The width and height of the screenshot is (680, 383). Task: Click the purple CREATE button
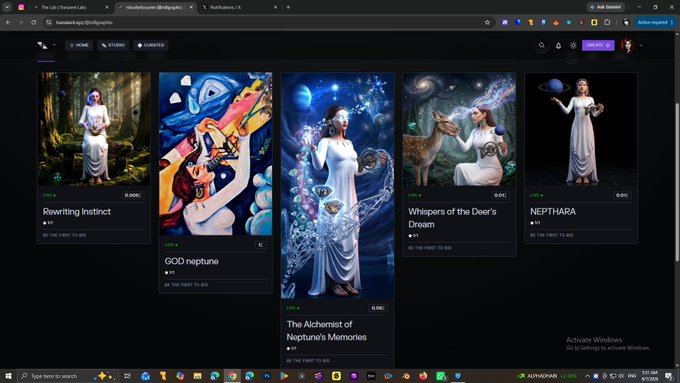click(598, 45)
